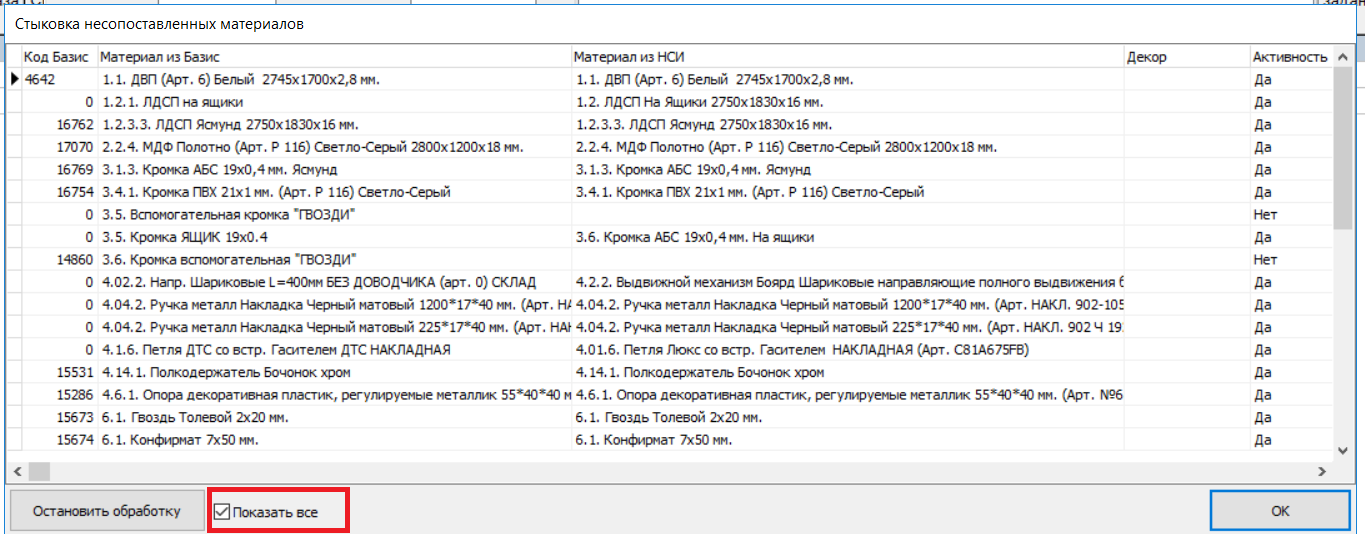Select empty НСИ cell for "Вспомогательная кромка ГВОЗДИ"
The width and height of the screenshot is (1365, 534).
(848, 215)
